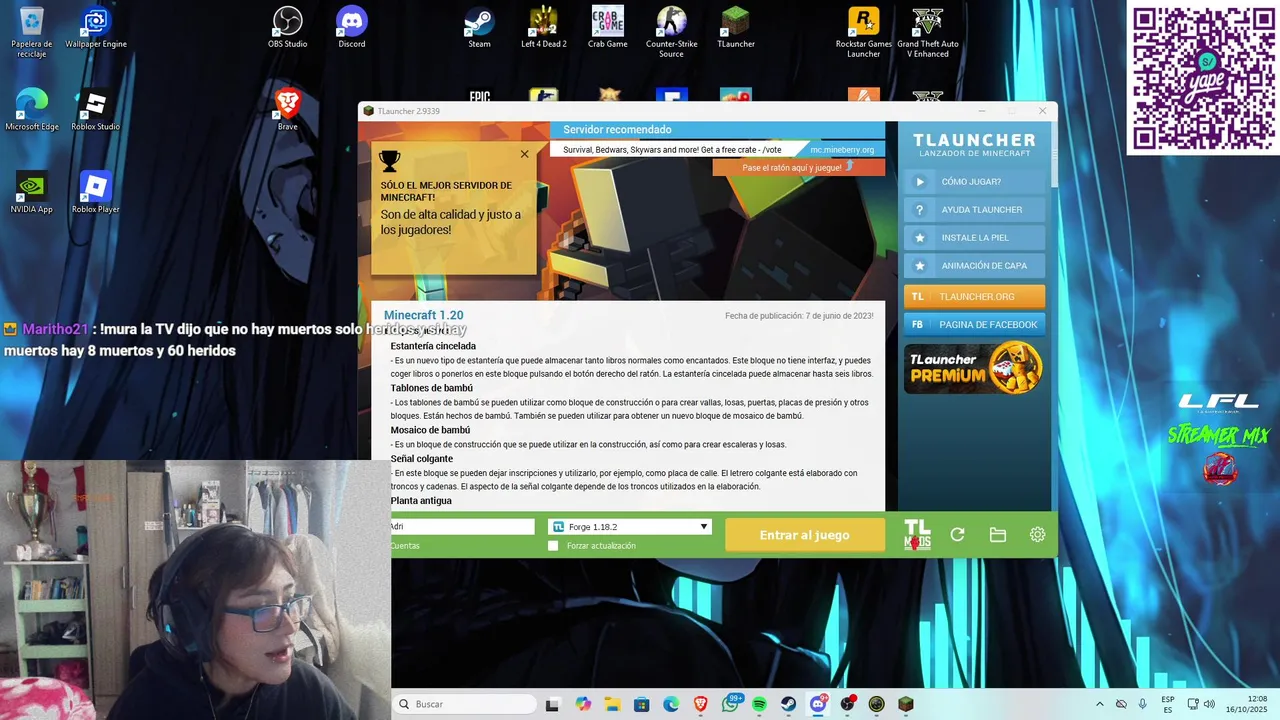The width and height of the screenshot is (1280, 720).
Task: Open the AYUDA TLAUNCHER sidebar item
Action: point(974,210)
